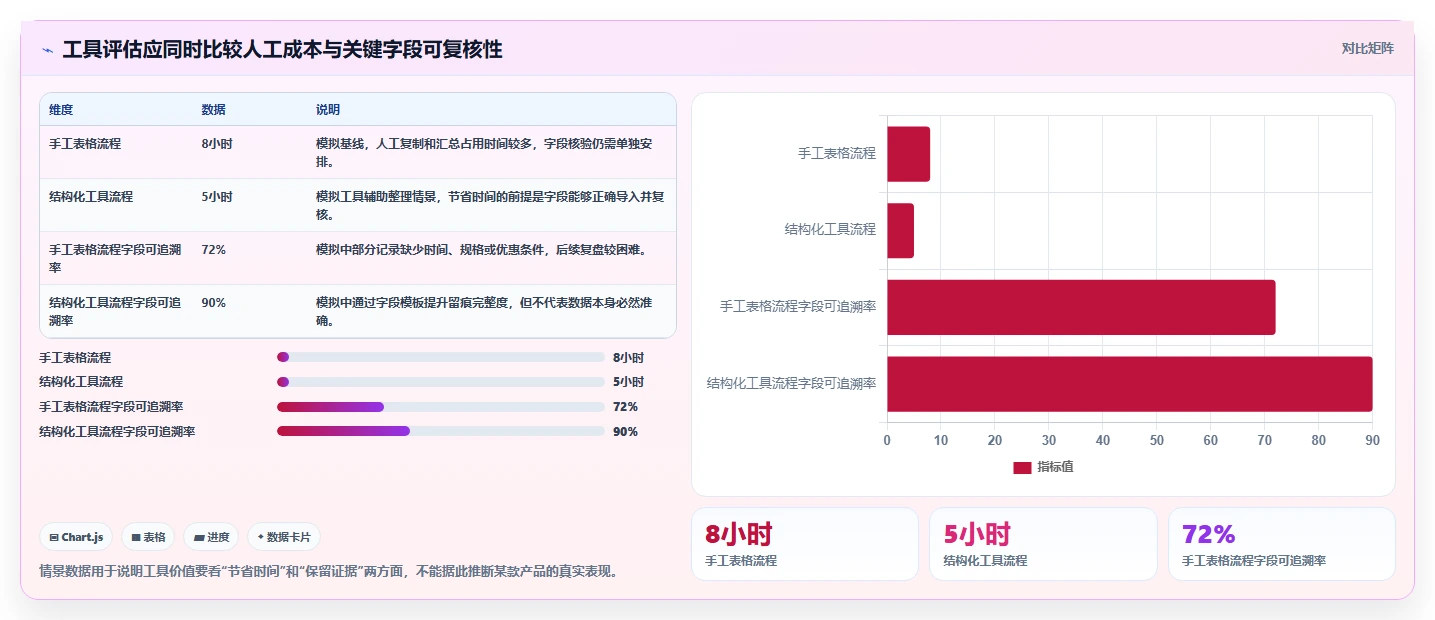
Task: Select the 表格 chip
Action: pyautogui.click(x=148, y=537)
